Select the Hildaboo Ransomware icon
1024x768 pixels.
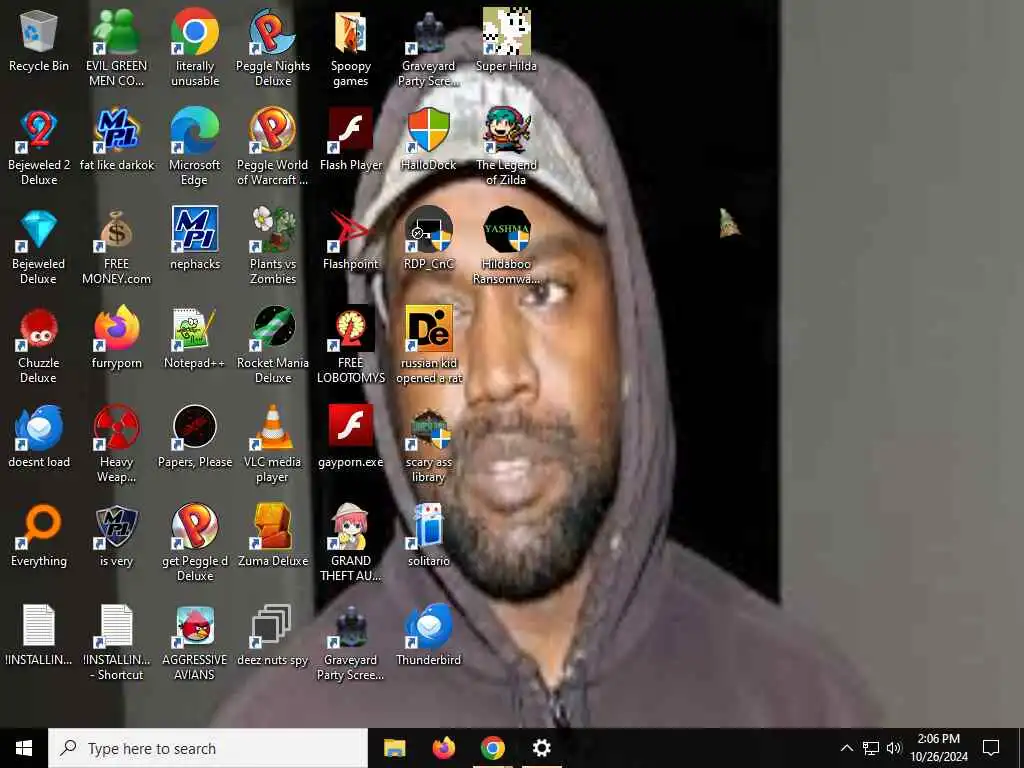[x=506, y=230]
